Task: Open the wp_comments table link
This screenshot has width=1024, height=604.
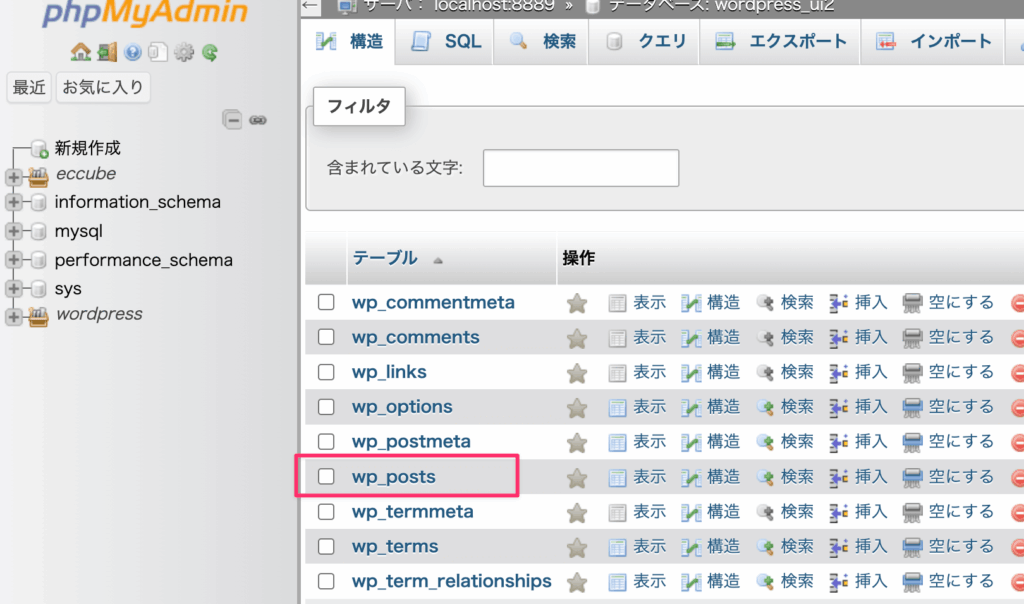Action: (415, 338)
